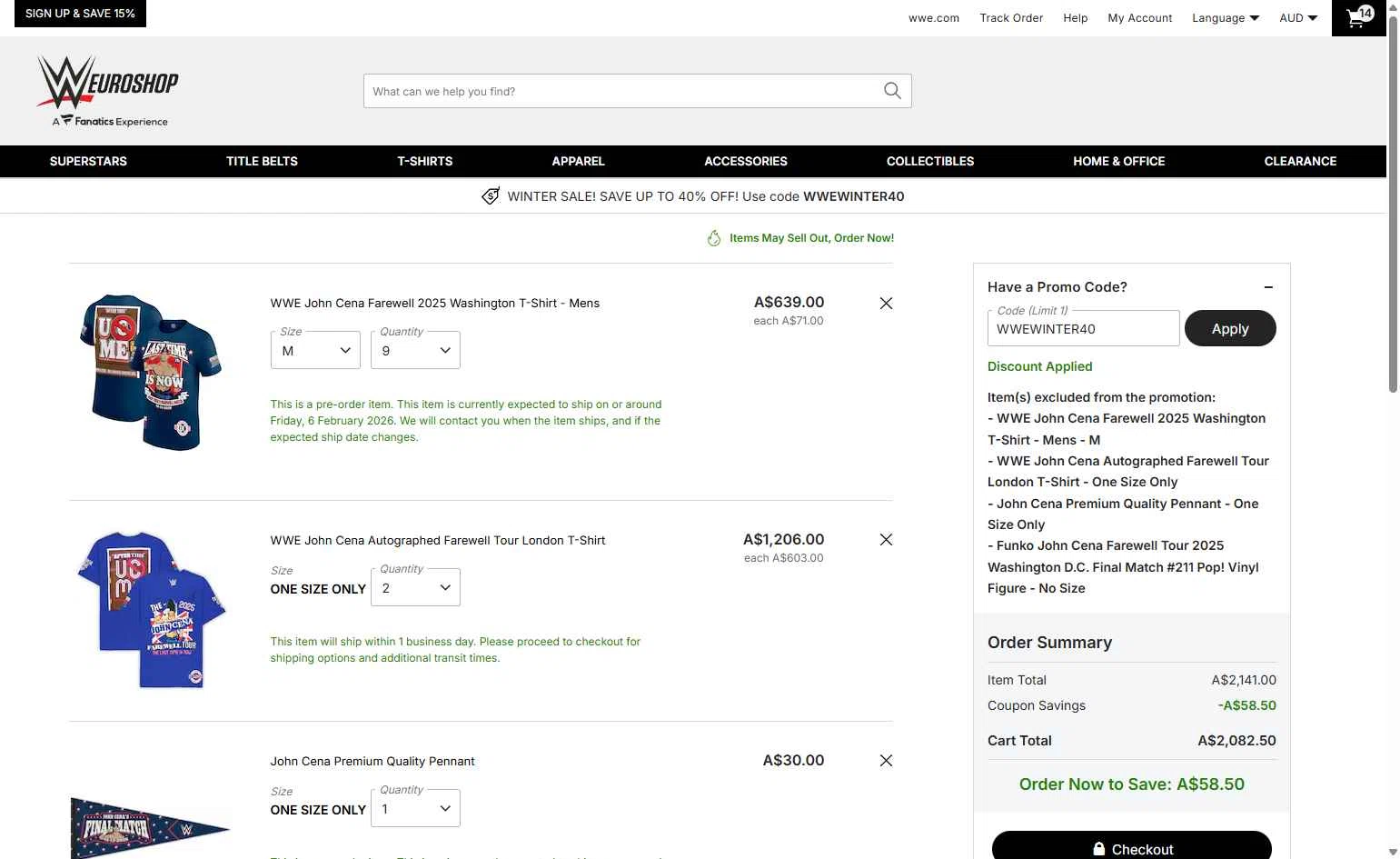This screenshot has height=859, width=1400.
Task: Open the Clearance menu
Action: (x=1300, y=161)
